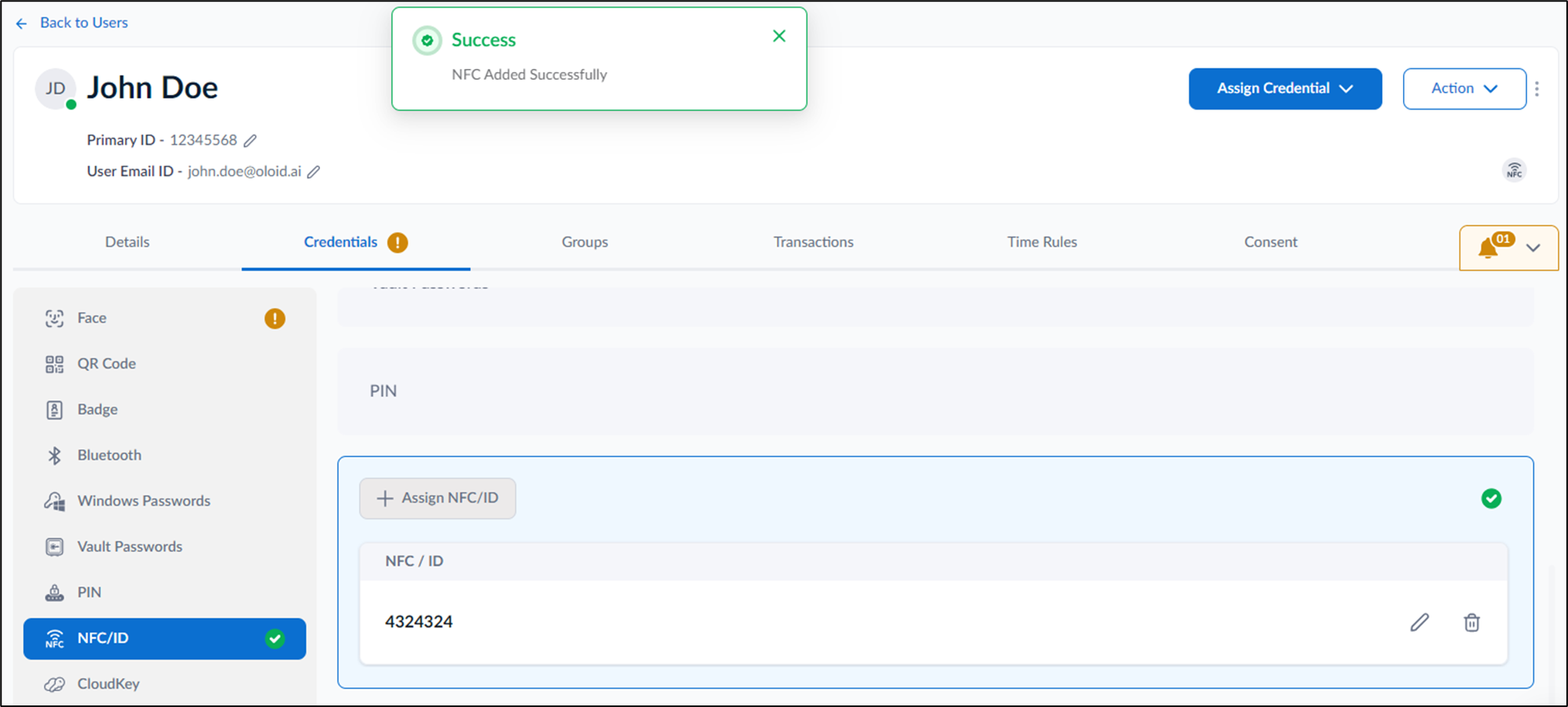Expand the notifications chevron dropdown
The width and height of the screenshot is (1568, 707).
1533,248
